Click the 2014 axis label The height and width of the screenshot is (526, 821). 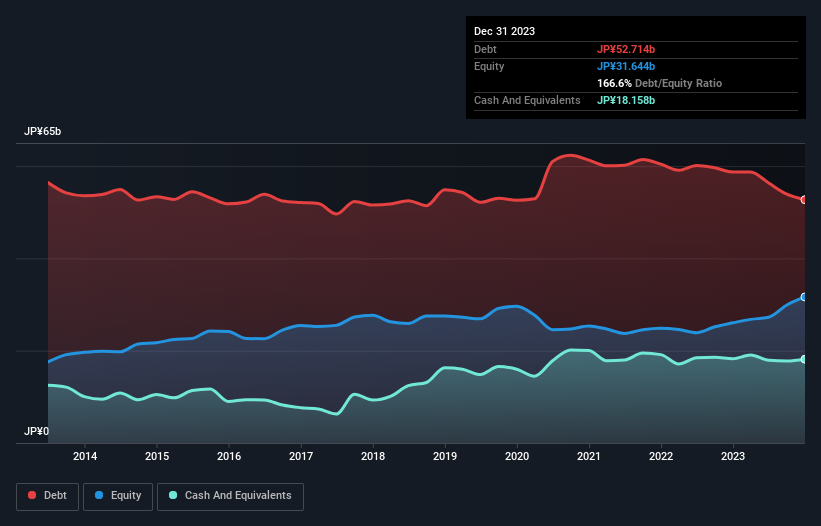pyautogui.click(x=85, y=456)
